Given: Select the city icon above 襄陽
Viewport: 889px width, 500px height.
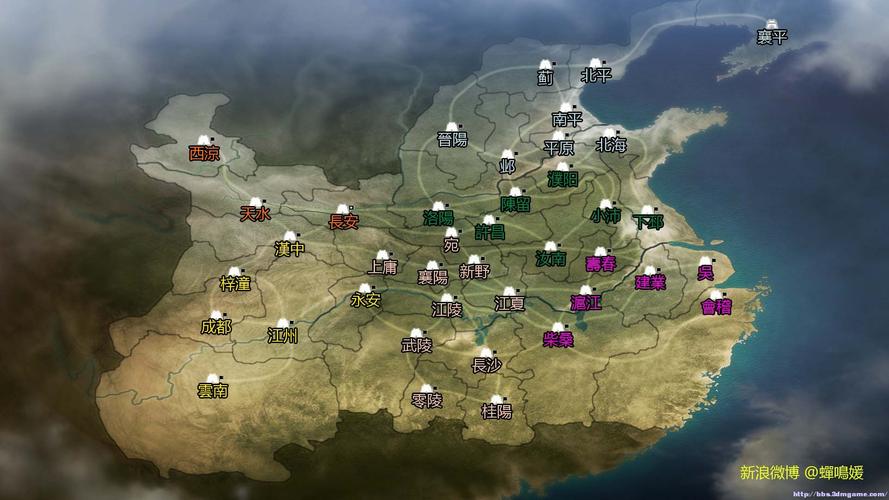Looking at the screenshot, I should (433, 265).
